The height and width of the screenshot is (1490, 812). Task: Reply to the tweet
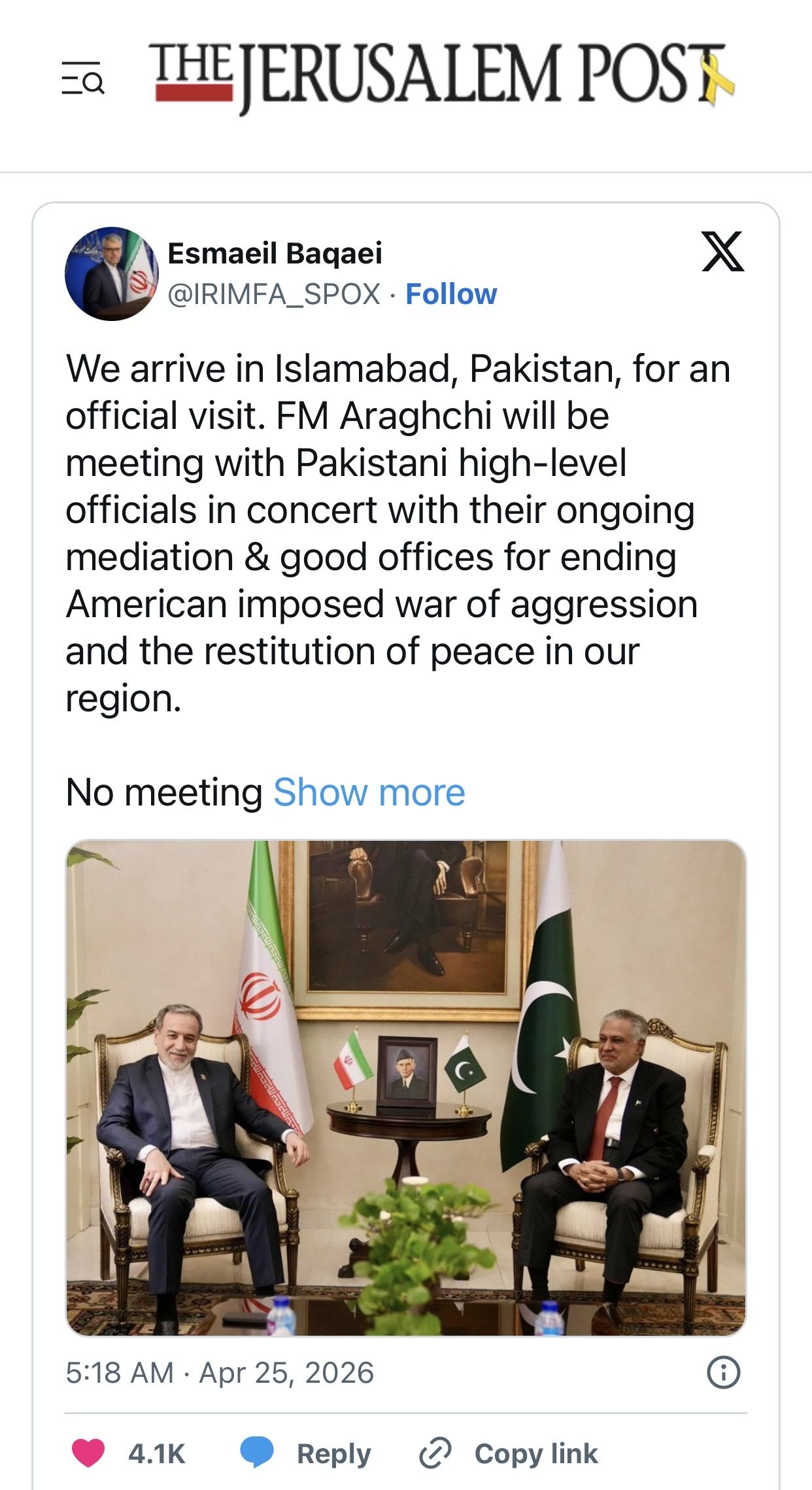[x=333, y=1453]
